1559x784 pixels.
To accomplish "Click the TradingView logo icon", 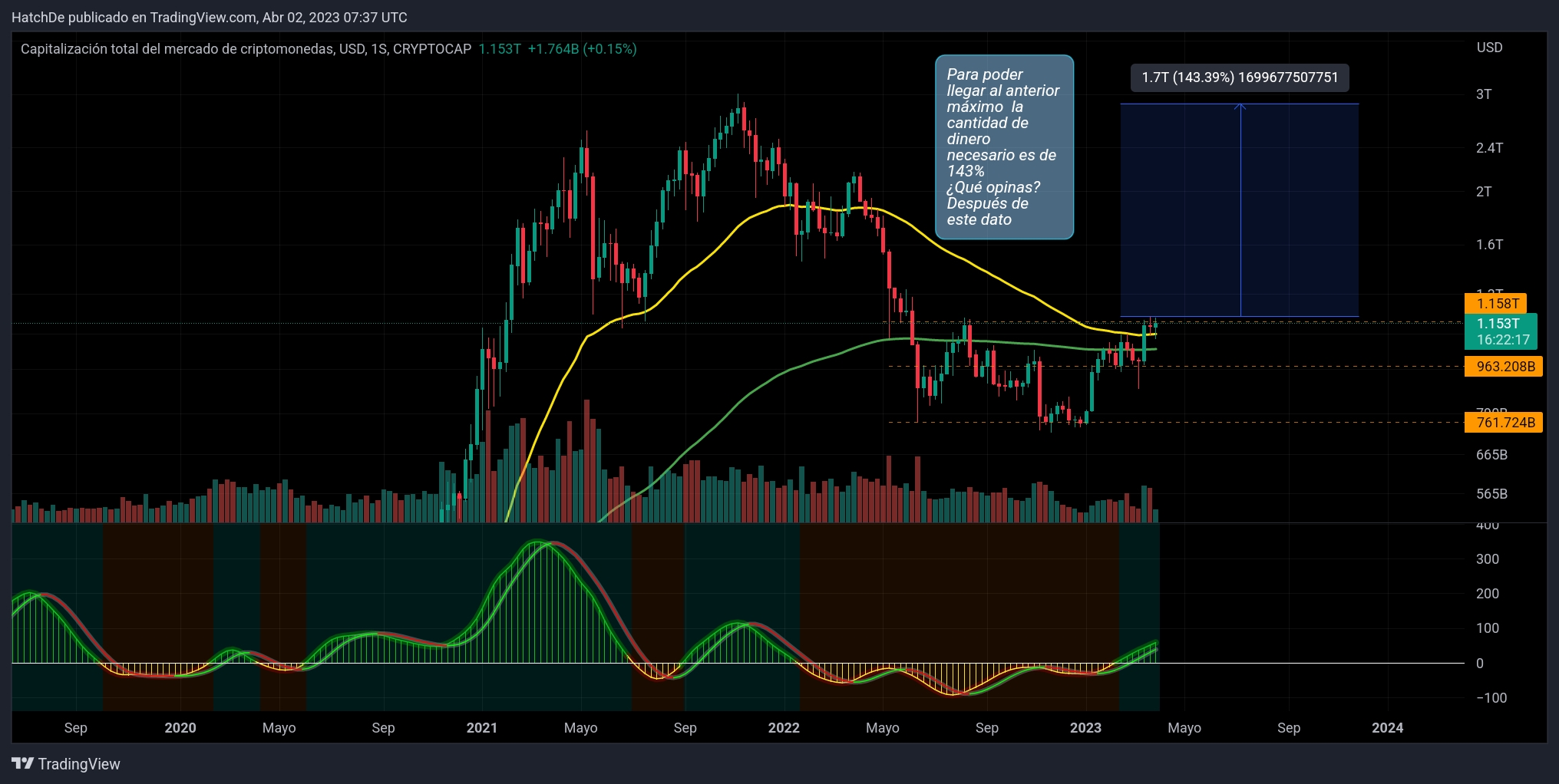I will [x=22, y=763].
